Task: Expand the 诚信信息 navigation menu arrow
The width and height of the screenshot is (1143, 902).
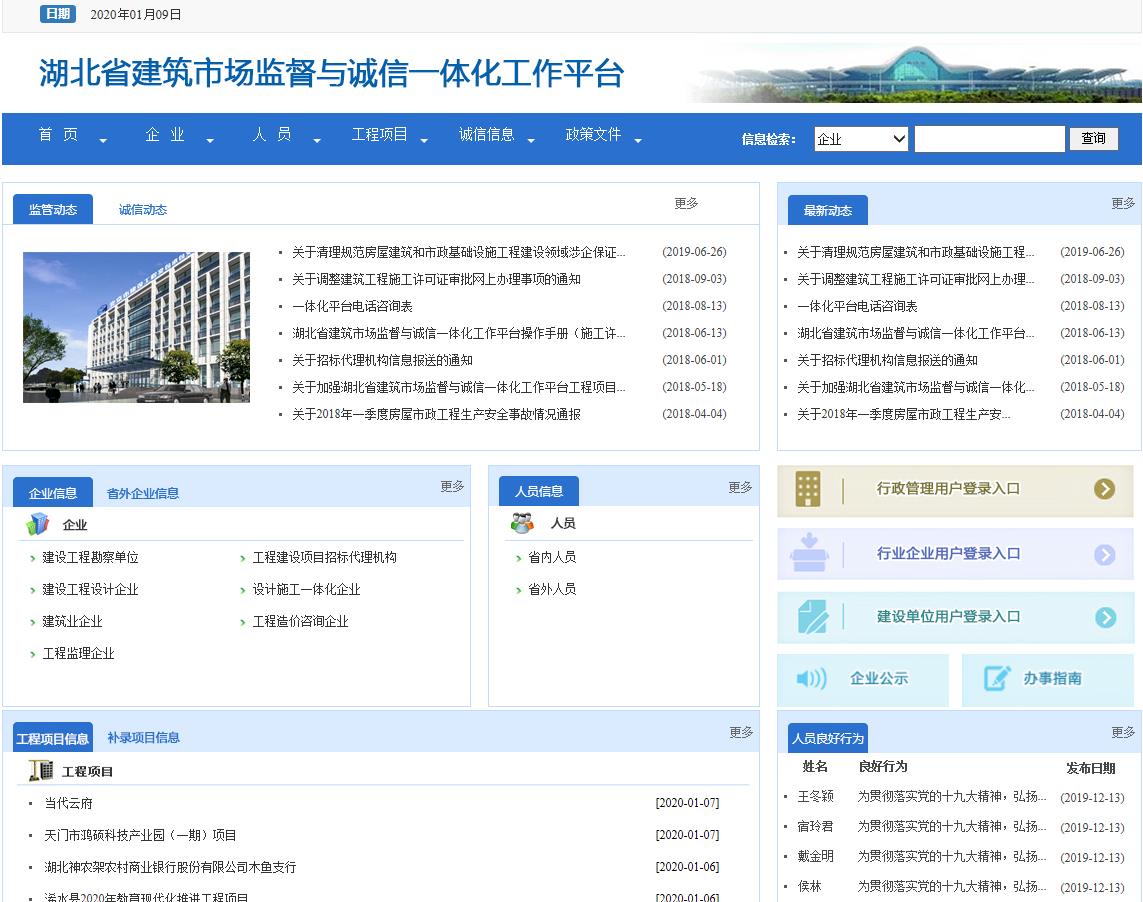Action: tap(531, 141)
